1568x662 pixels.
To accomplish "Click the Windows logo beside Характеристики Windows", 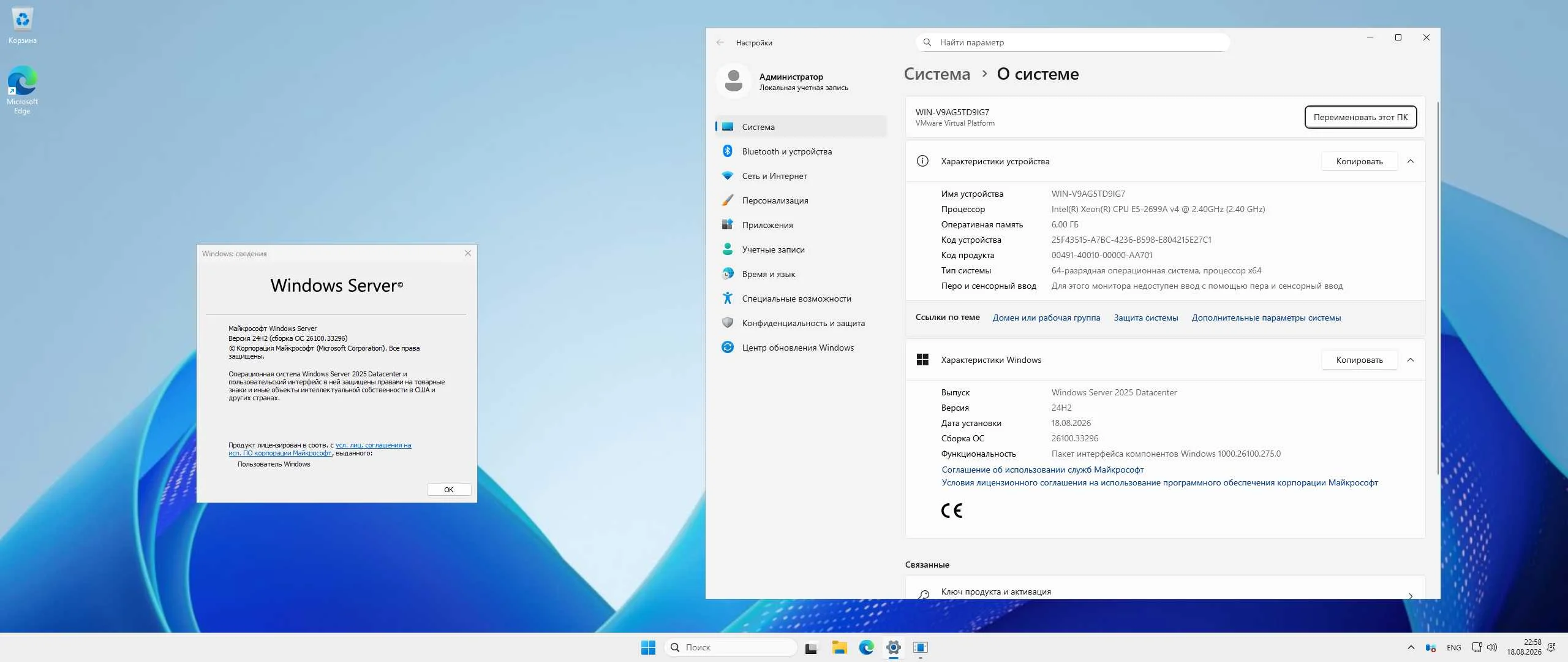I will [922, 360].
